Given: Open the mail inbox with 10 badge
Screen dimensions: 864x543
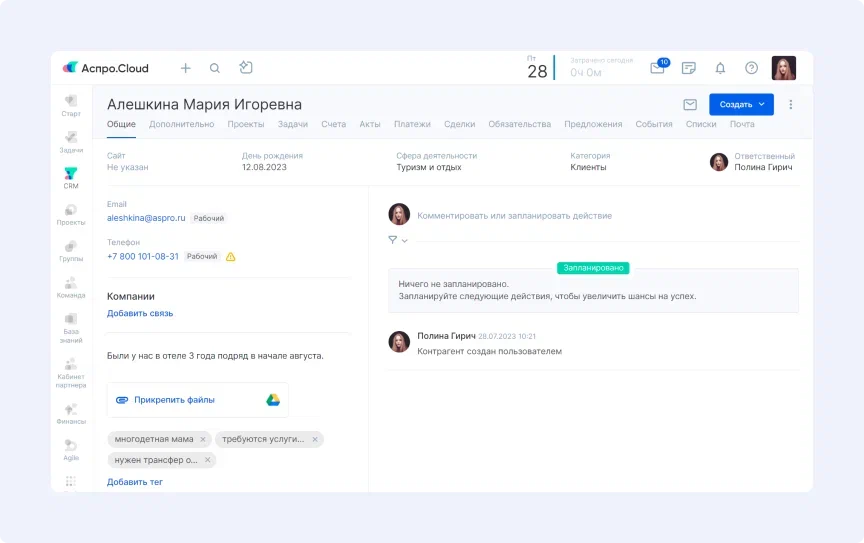Looking at the screenshot, I should (657, 68).
